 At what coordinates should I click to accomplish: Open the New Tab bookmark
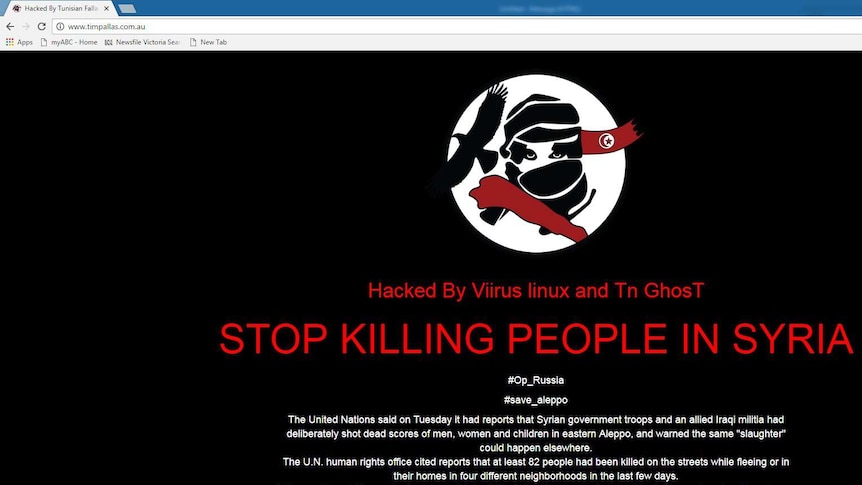click(208, 42)
